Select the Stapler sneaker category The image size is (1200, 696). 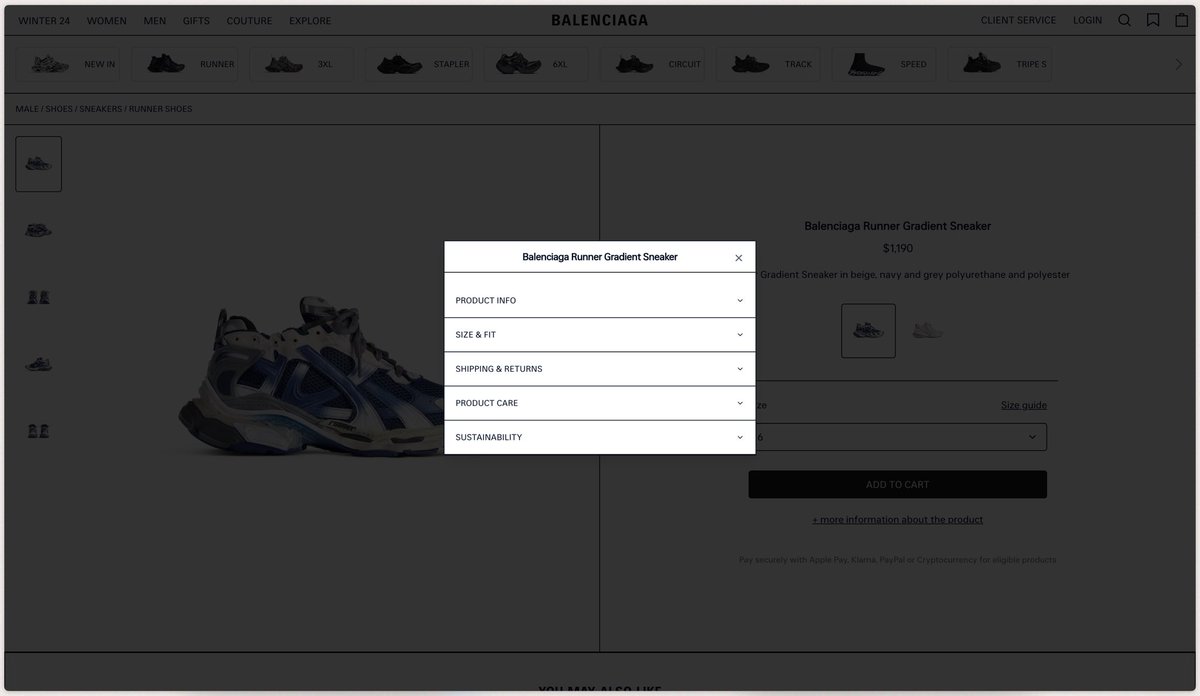point(419,64)
